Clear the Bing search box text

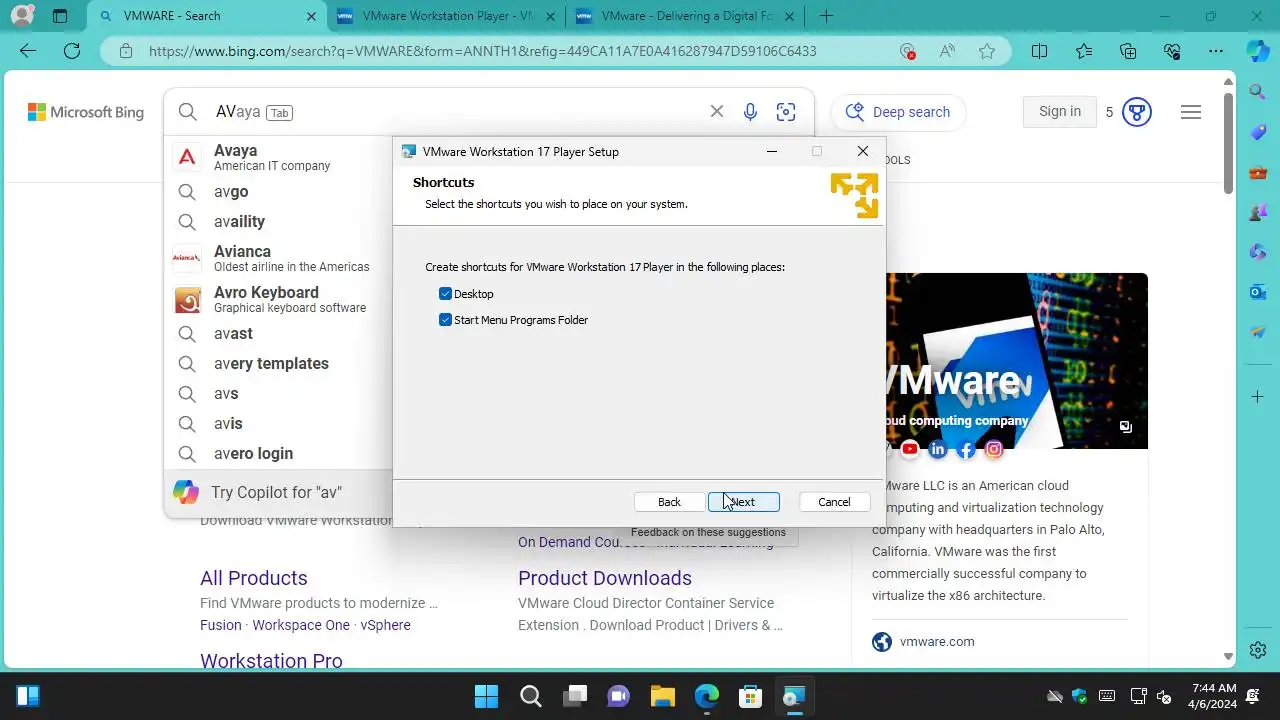(x=716, y=112)
